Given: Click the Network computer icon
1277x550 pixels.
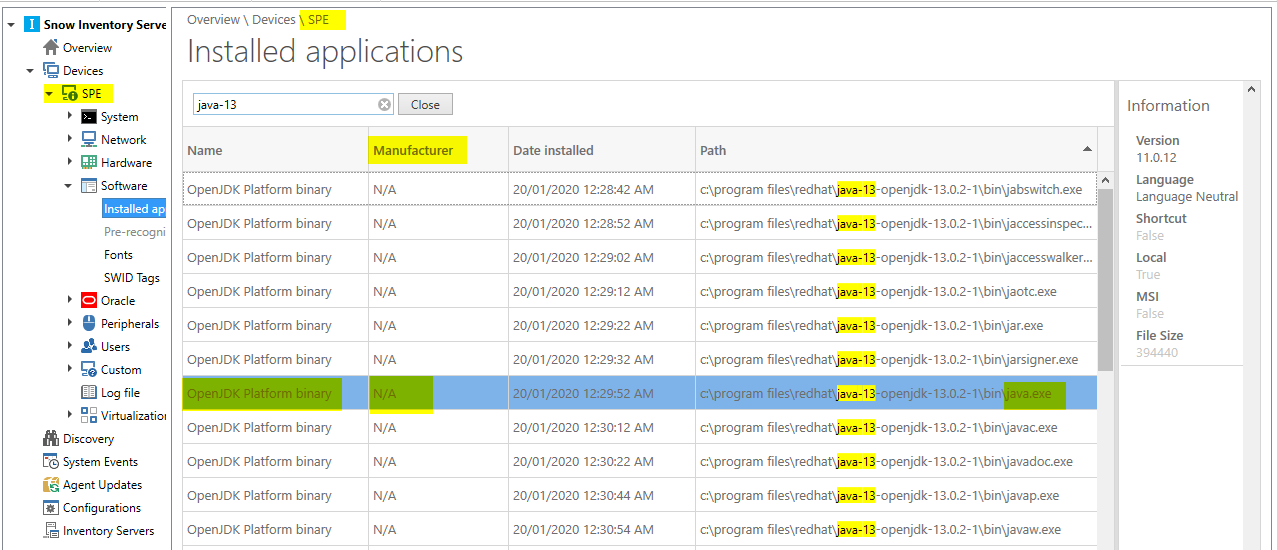Looking at the screenshot, I should click(x=89, y=139).
